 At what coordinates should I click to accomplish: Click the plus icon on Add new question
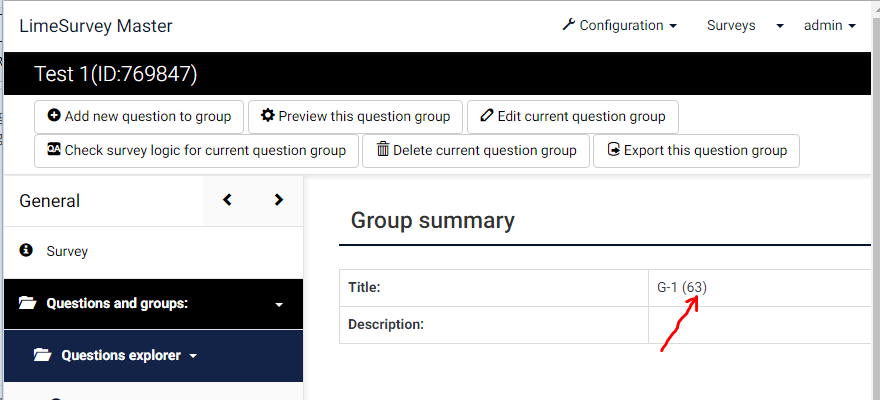54,116
